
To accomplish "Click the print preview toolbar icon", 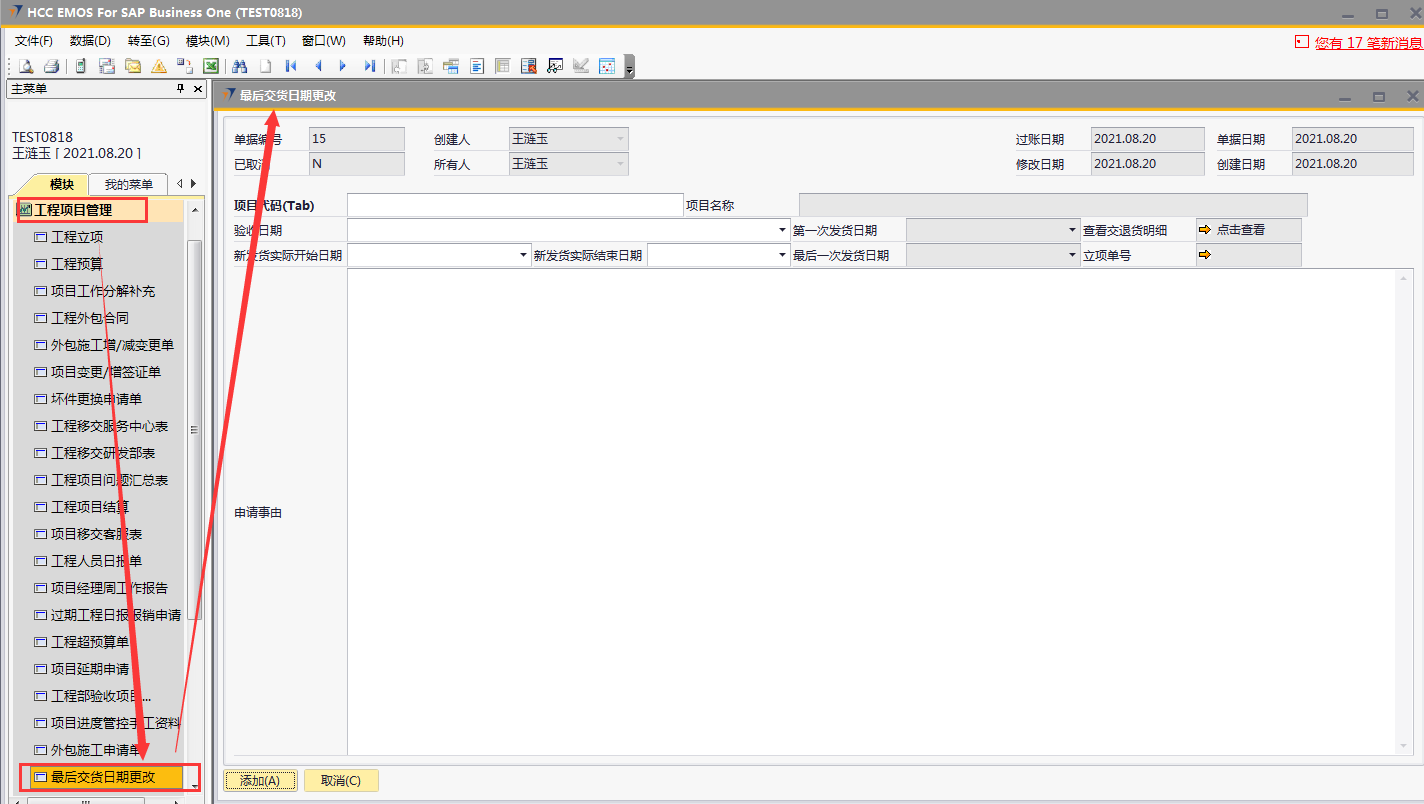I will point(26,66).
